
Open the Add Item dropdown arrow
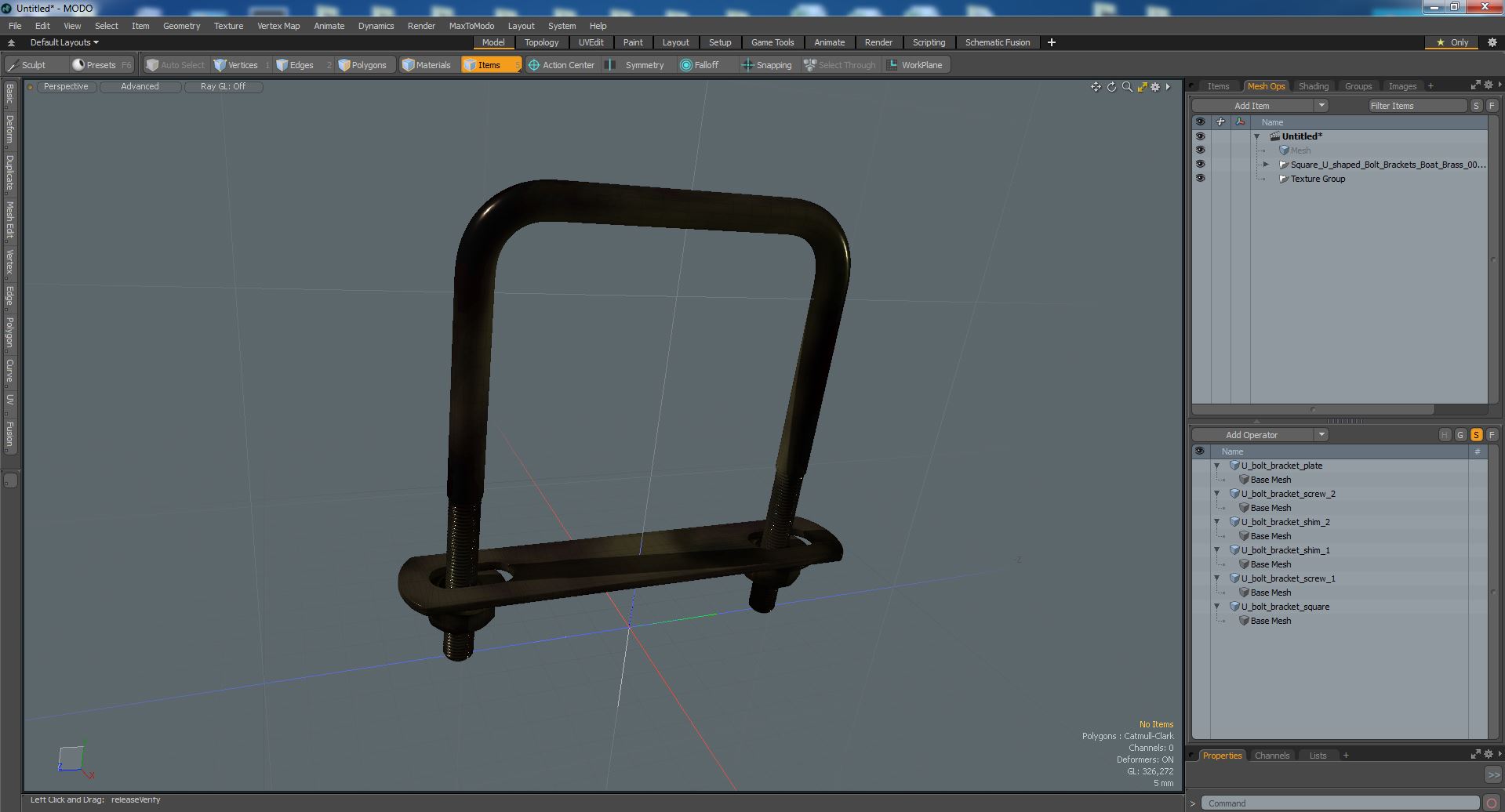1321,106
